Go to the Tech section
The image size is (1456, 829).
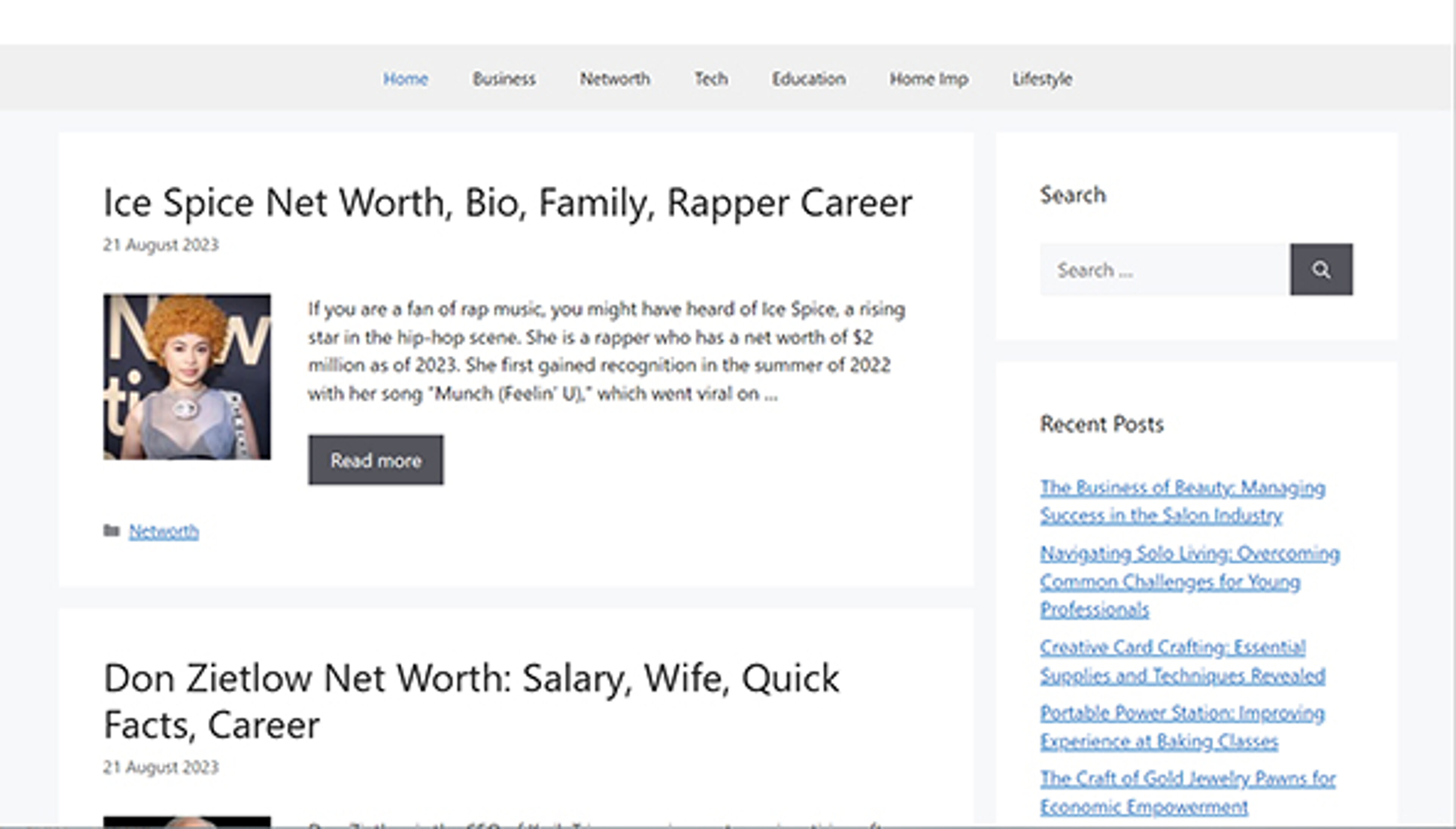point(710,79)
